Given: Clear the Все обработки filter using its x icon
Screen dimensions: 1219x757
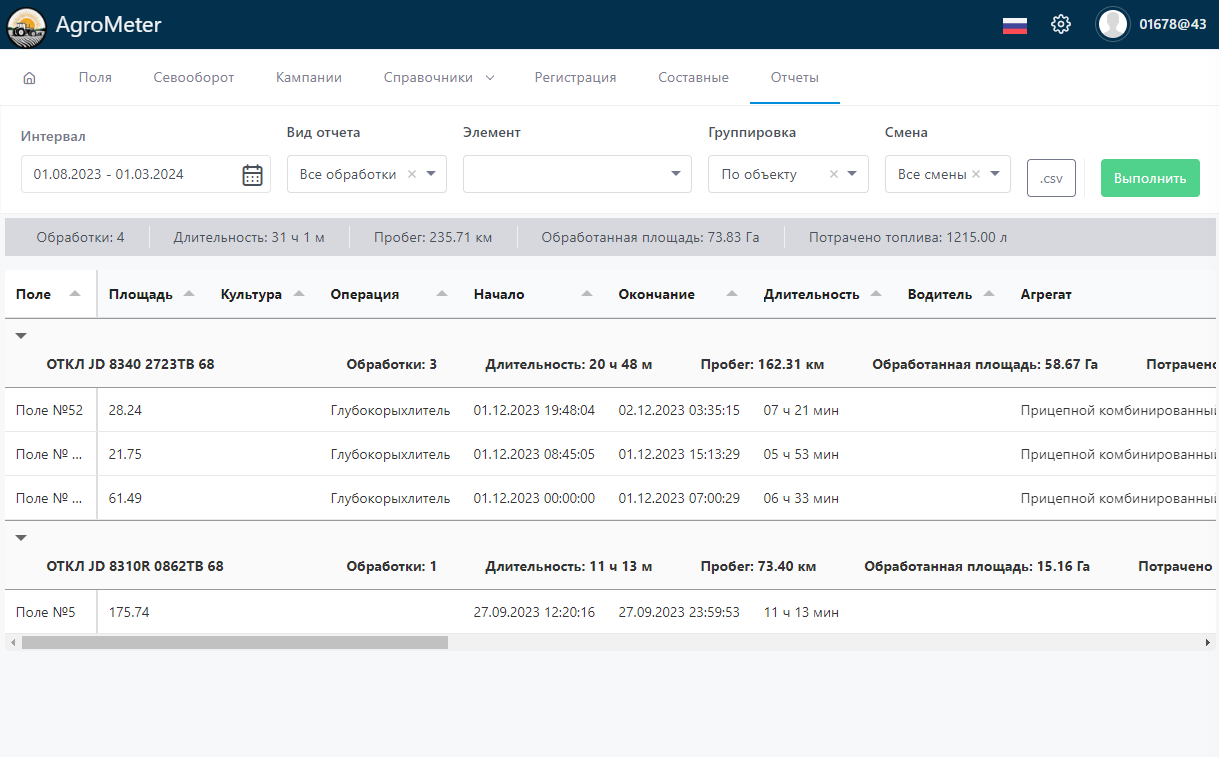Looking at the screenshot, I should [x=413, y=173].
